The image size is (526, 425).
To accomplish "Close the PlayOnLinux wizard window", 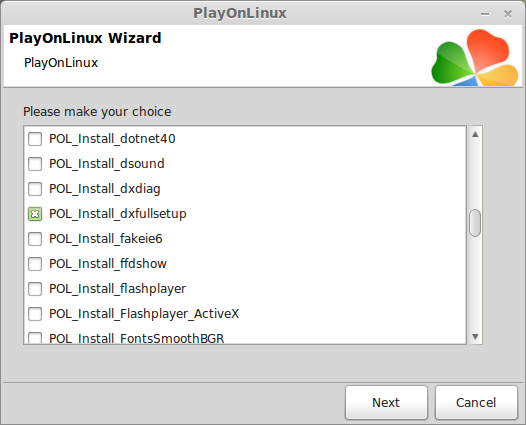I will coord(508,14).
